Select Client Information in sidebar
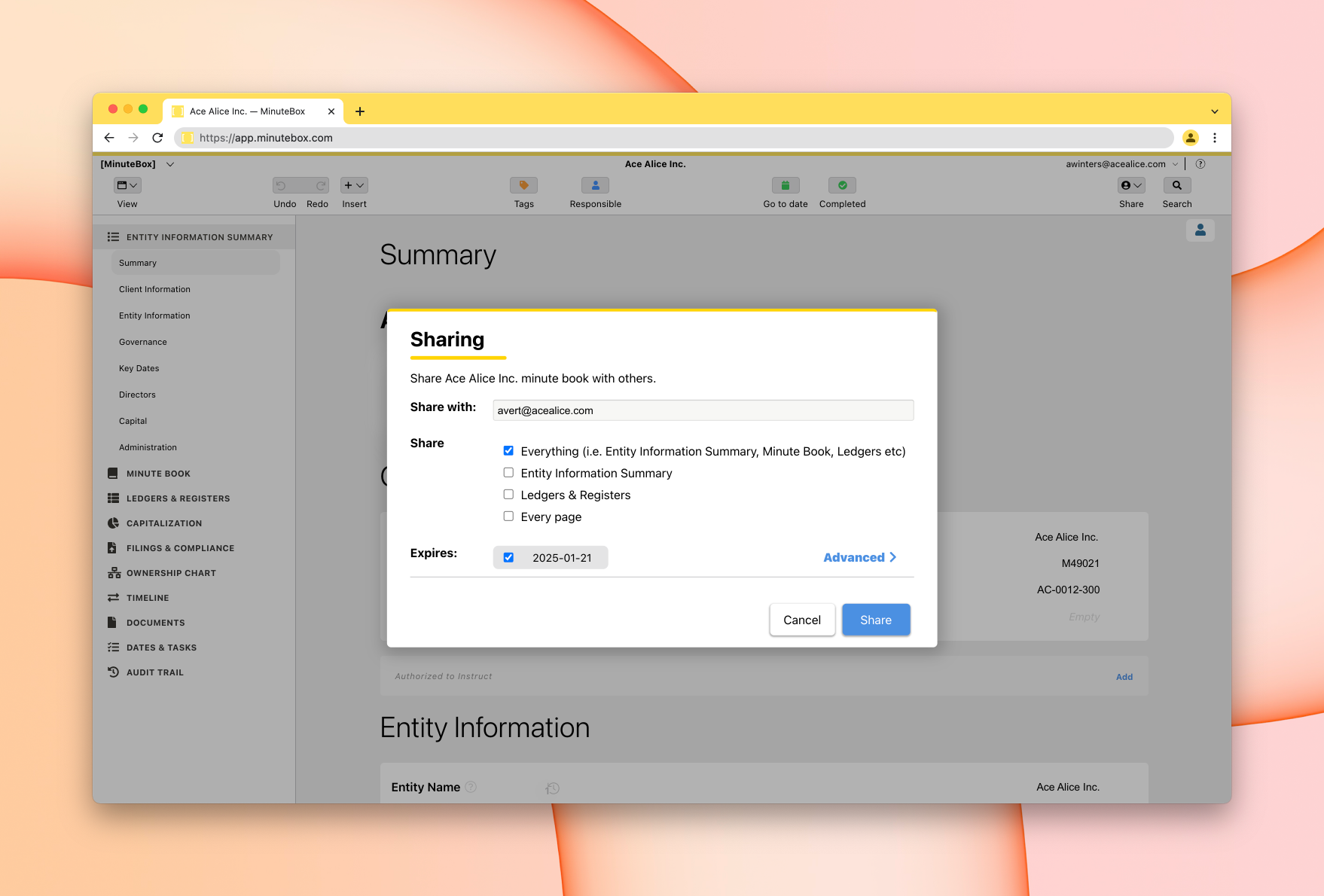Image resolution: width=1324 pixels, height=896 pixels. 154,289
